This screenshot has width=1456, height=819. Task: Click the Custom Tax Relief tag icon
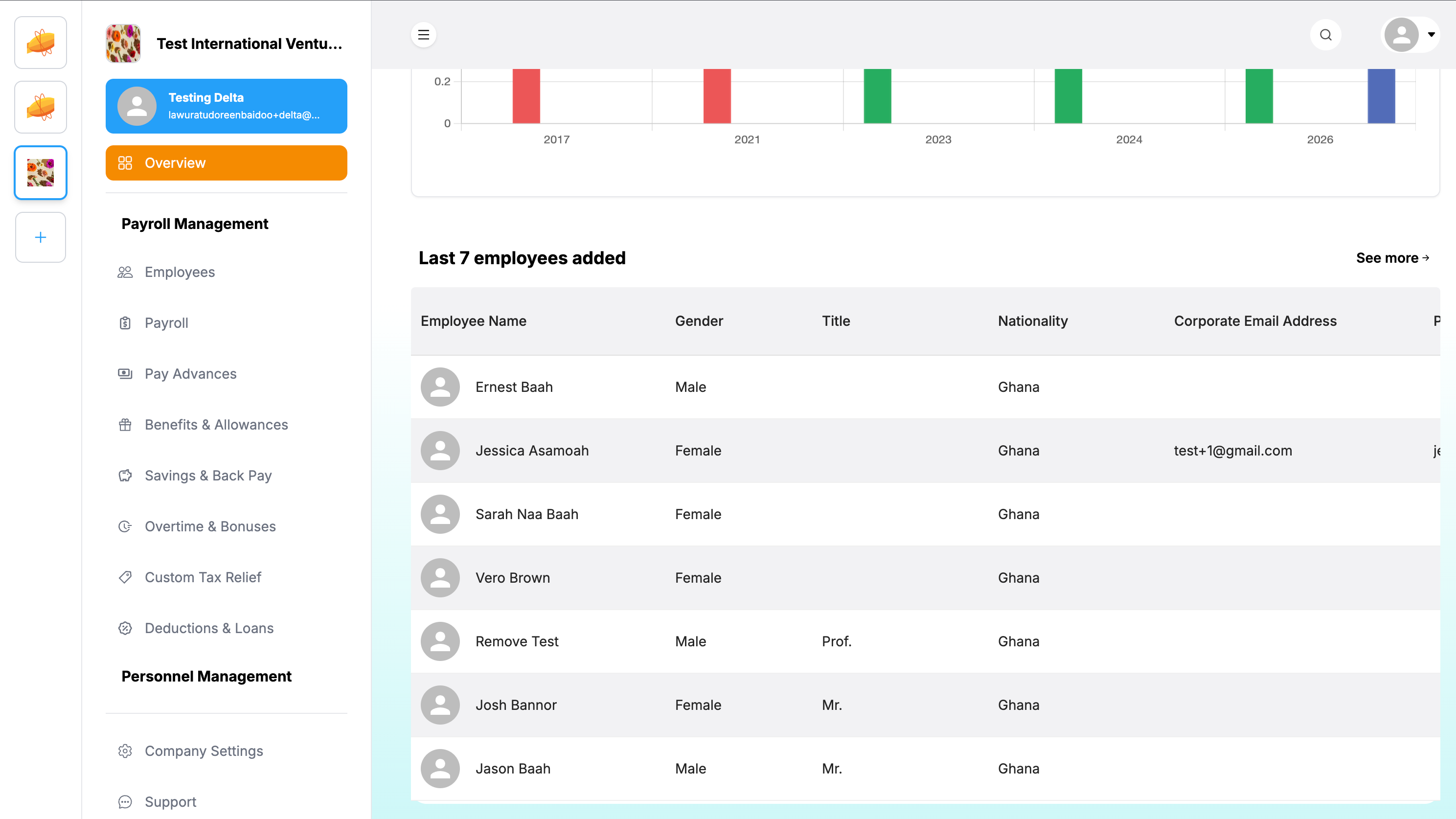click(125, 577)
